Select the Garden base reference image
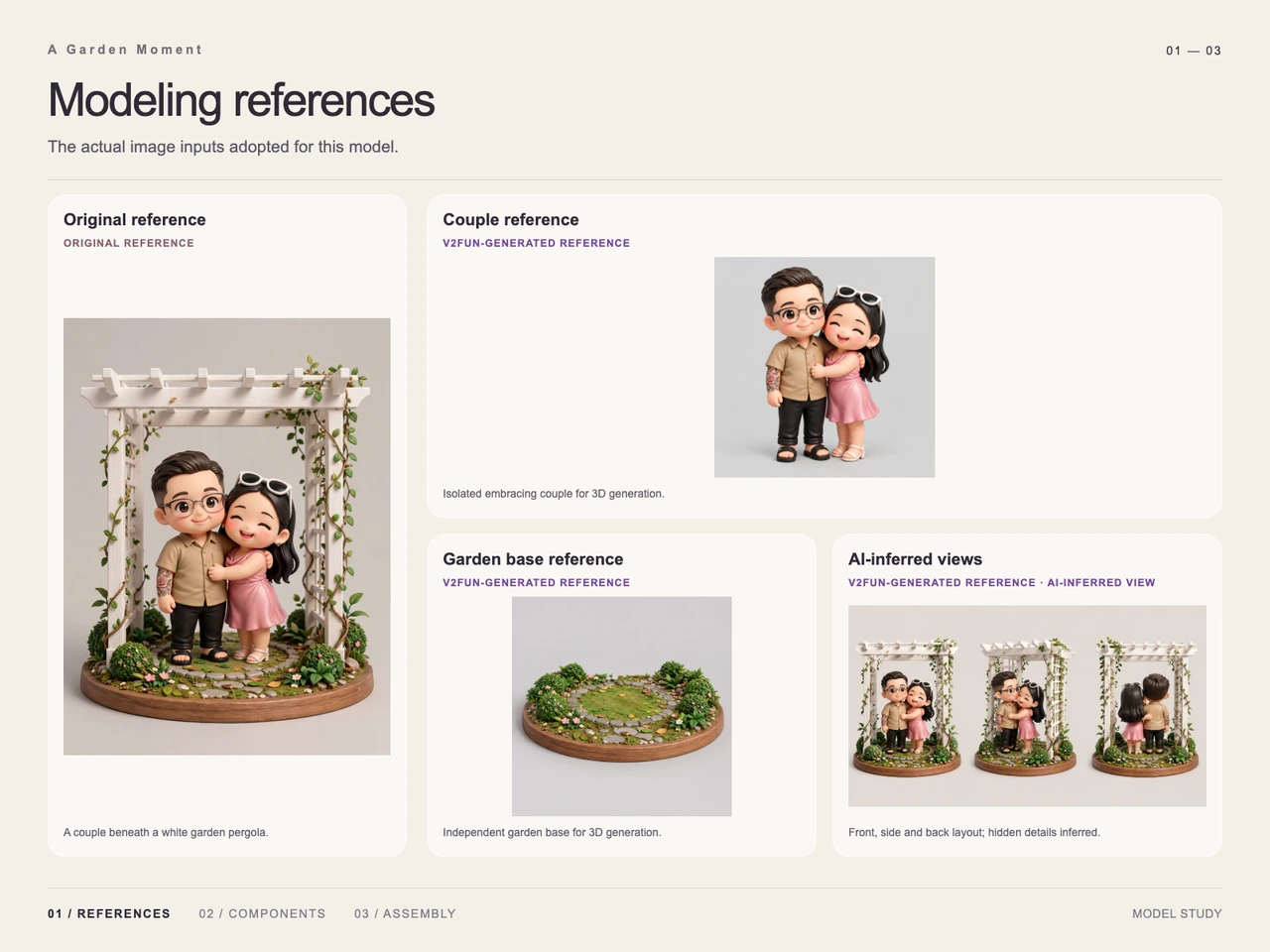Image resolution: width=1270 pixels, height=952 pixels. pos(622,706)
